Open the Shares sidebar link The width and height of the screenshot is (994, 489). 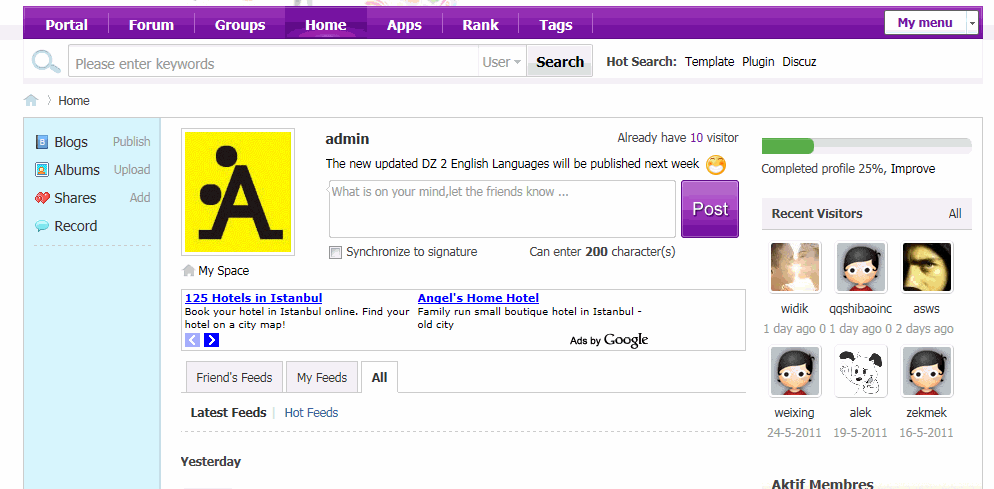click(x=75, y=199)
